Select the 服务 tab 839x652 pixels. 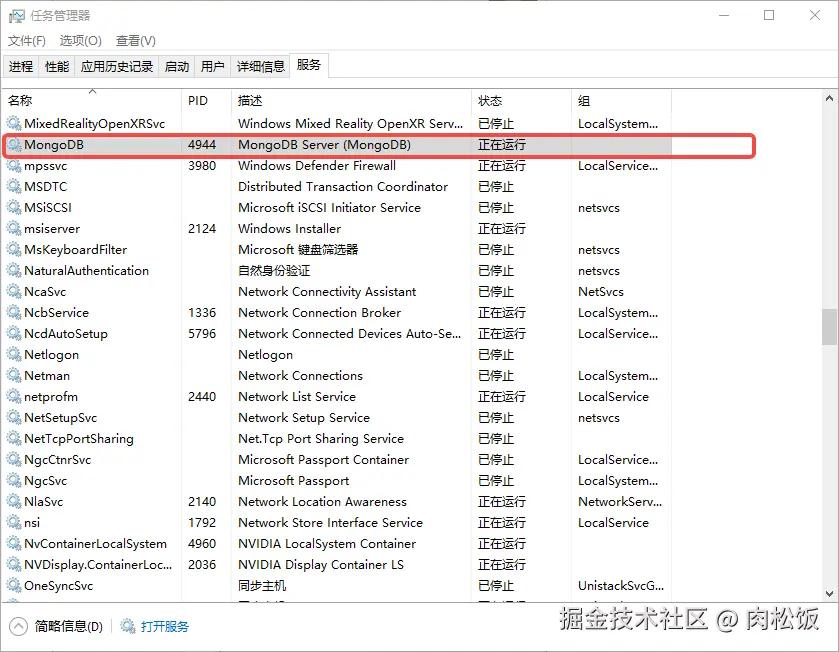pos(309,65)
